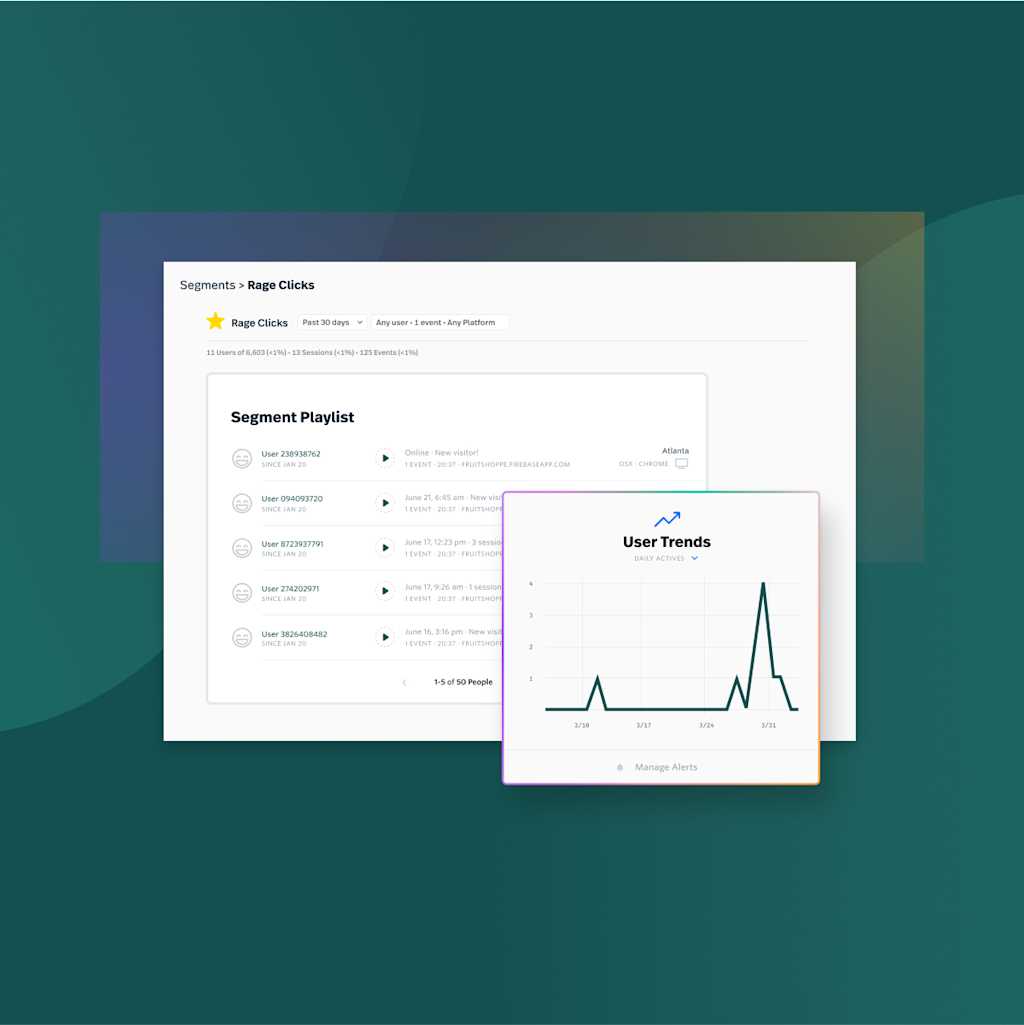Click the blue trend arrow above User Trends
Image resolution: width=1024 pixels, height=1025 pixels.
(x=668, y=519)
